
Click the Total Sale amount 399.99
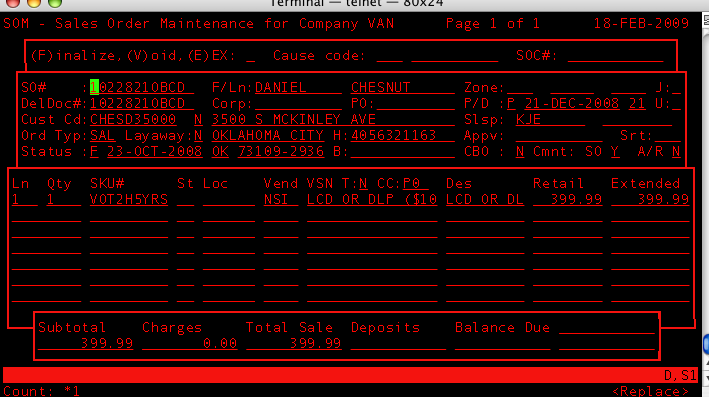[x=294, y=343]
